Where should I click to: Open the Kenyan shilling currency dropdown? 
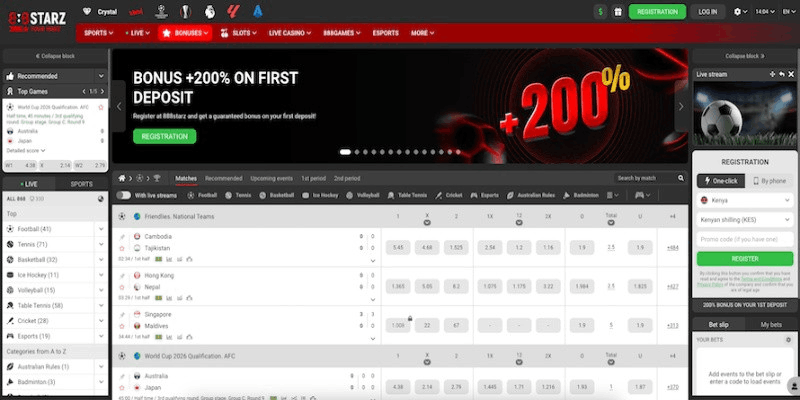click(x=744, y=220)
